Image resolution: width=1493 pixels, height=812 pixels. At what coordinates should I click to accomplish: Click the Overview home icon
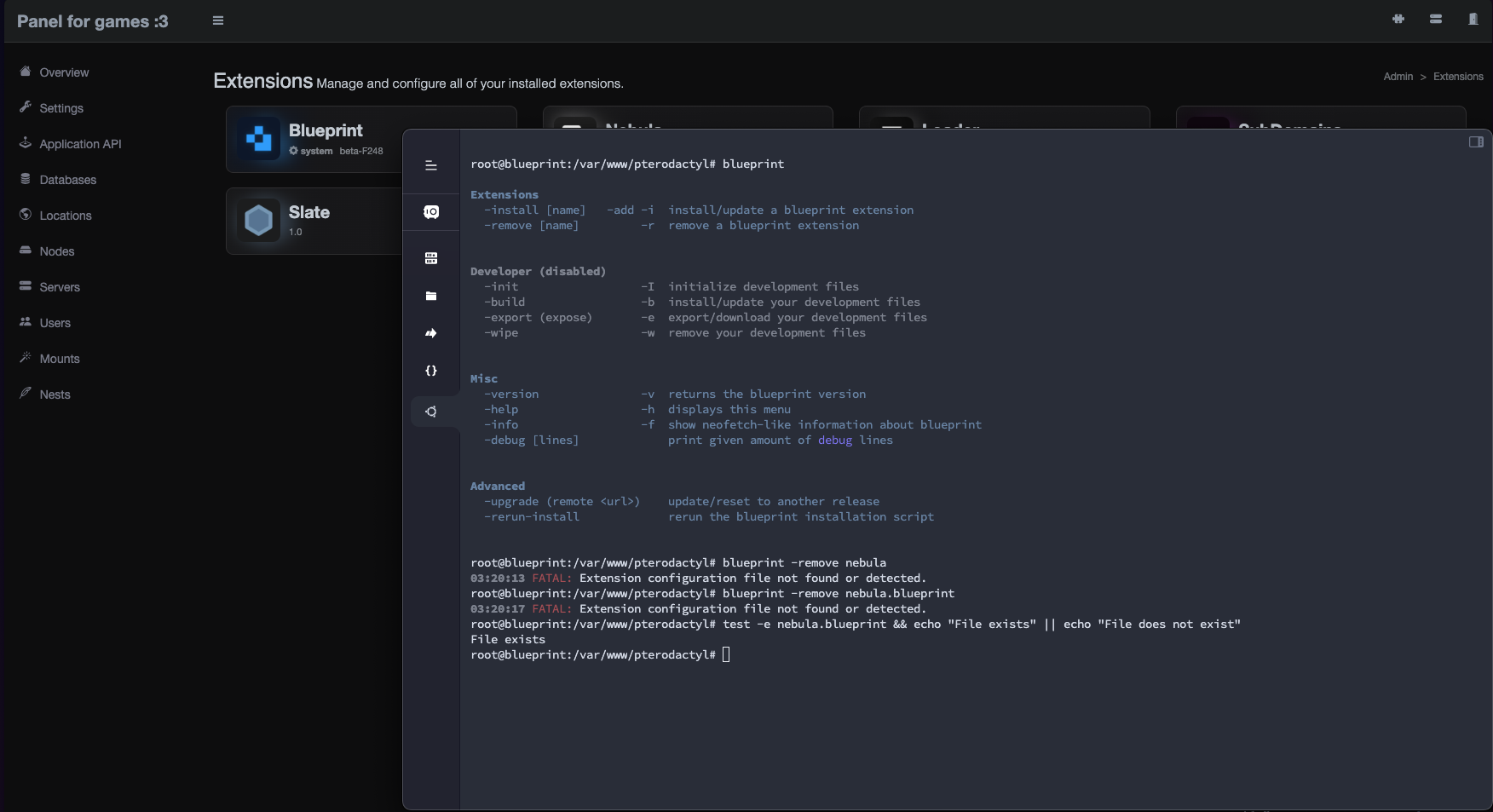coord(26,72)
